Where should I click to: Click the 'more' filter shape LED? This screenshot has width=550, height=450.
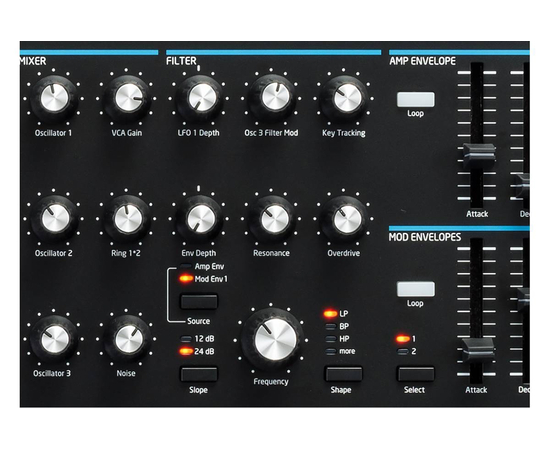[330, 351]
